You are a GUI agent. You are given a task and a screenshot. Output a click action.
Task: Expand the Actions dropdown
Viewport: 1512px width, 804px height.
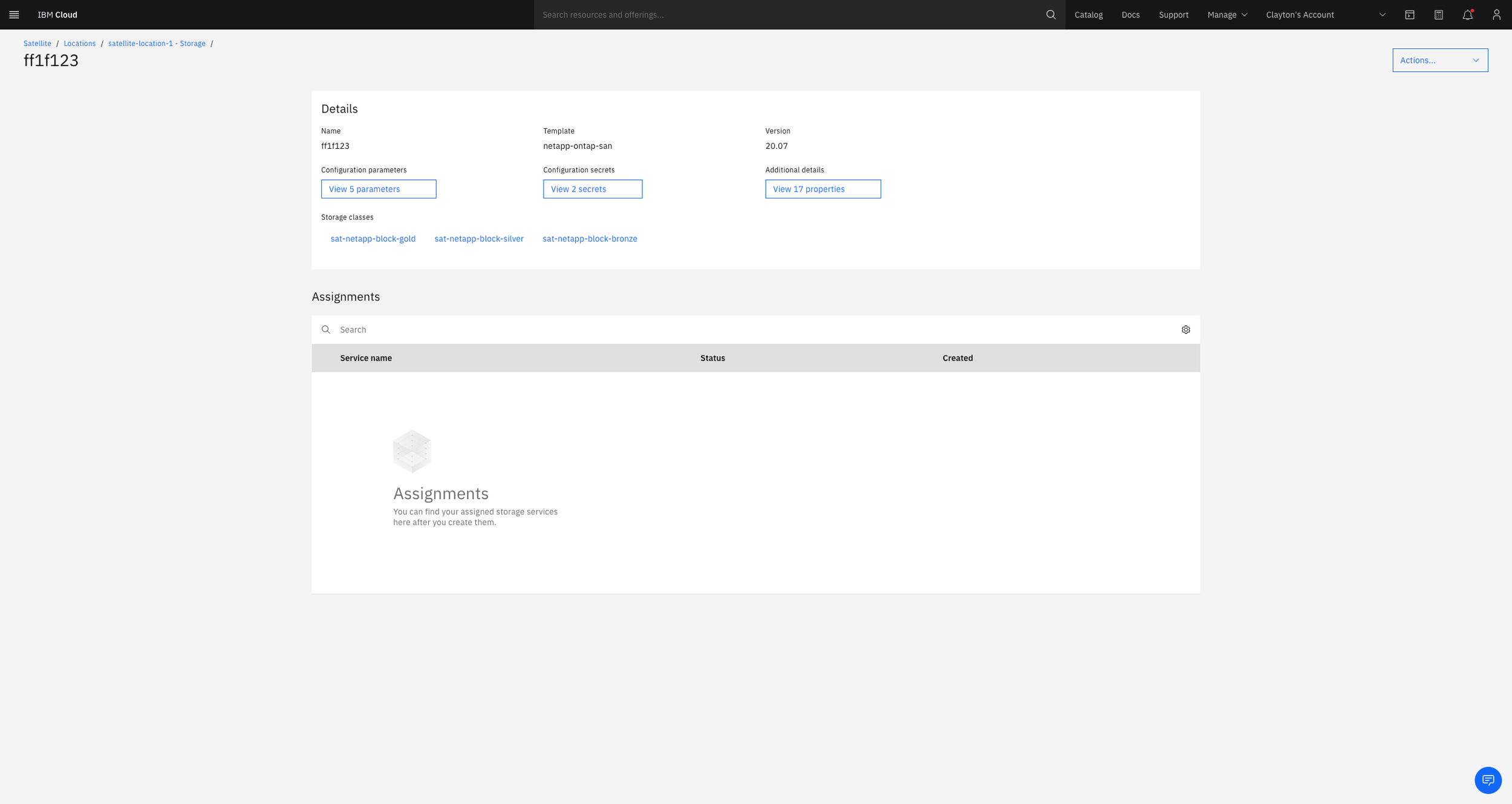coord(1439,60)
